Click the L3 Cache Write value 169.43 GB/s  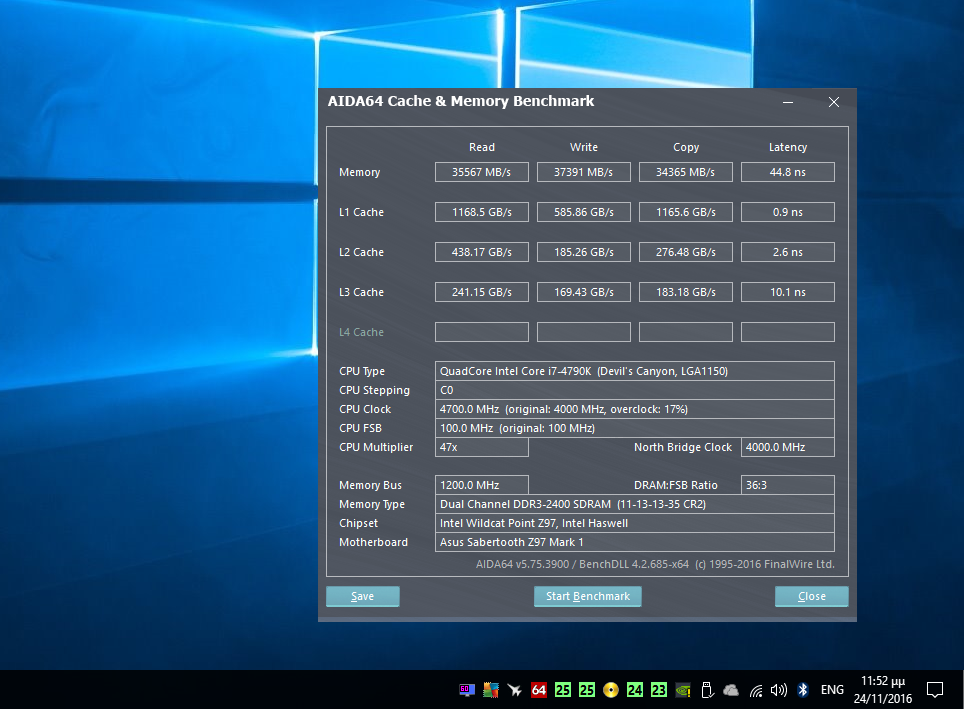[x=584, y=292]
